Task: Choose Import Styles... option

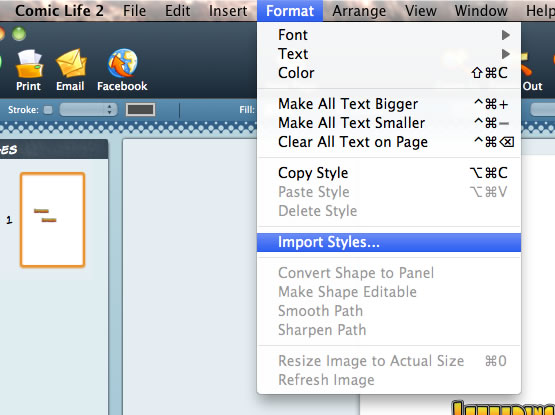Action: pos(389,243)
